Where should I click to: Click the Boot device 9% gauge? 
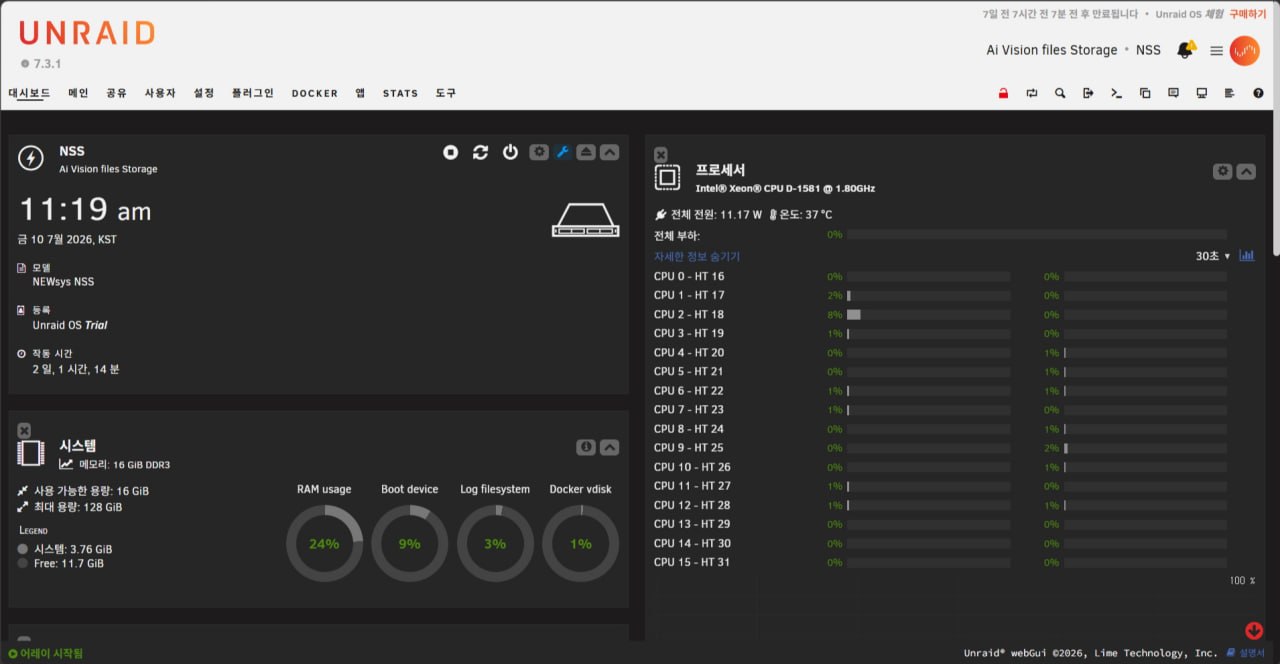click(x=409, y=544)
